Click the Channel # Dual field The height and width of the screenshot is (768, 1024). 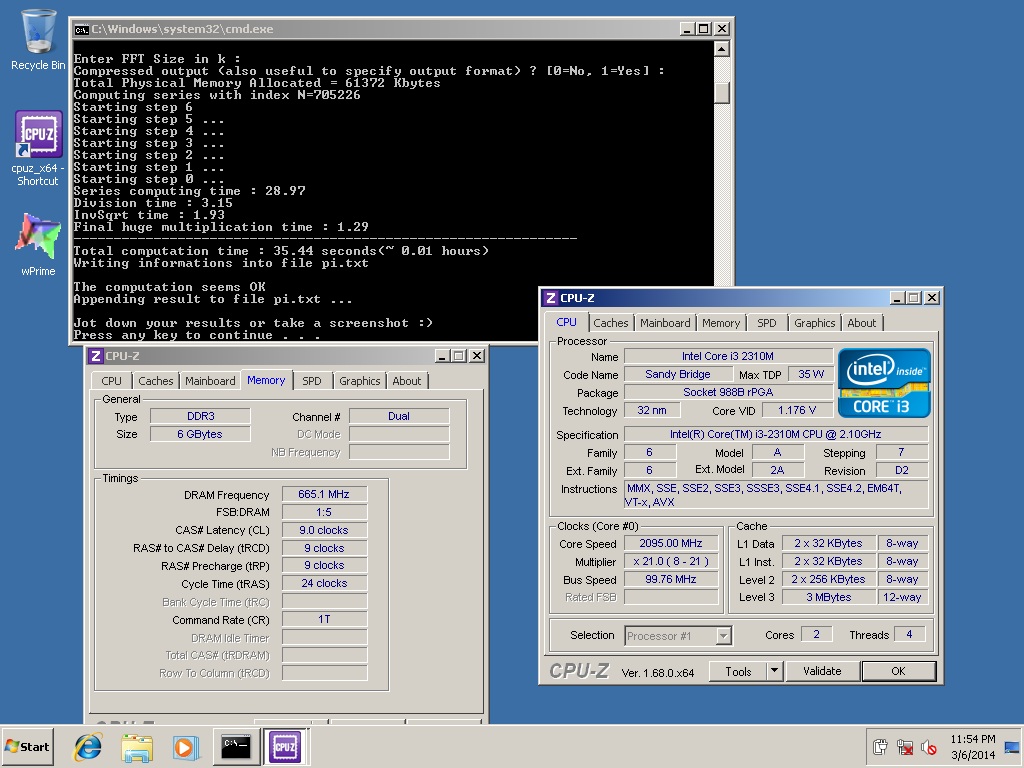tap(399, 417)
